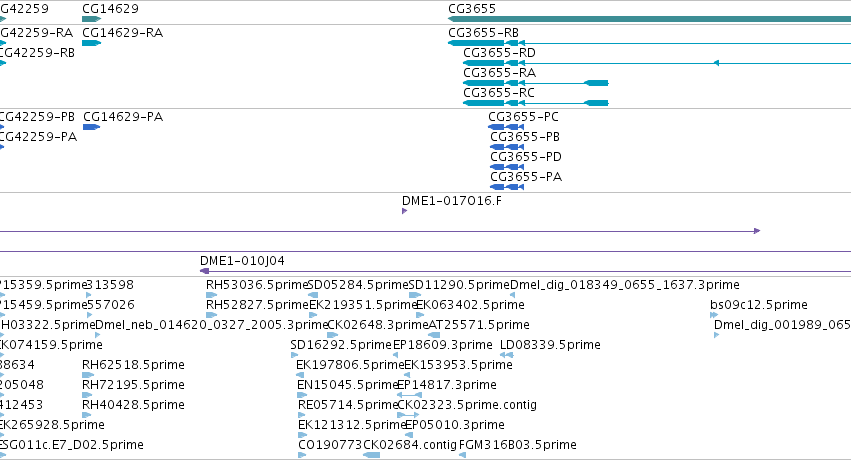Click the CG3655-RD transcript label
This screenshot has height=460, width=851.
pyautogui.click(x=499, y=53)
